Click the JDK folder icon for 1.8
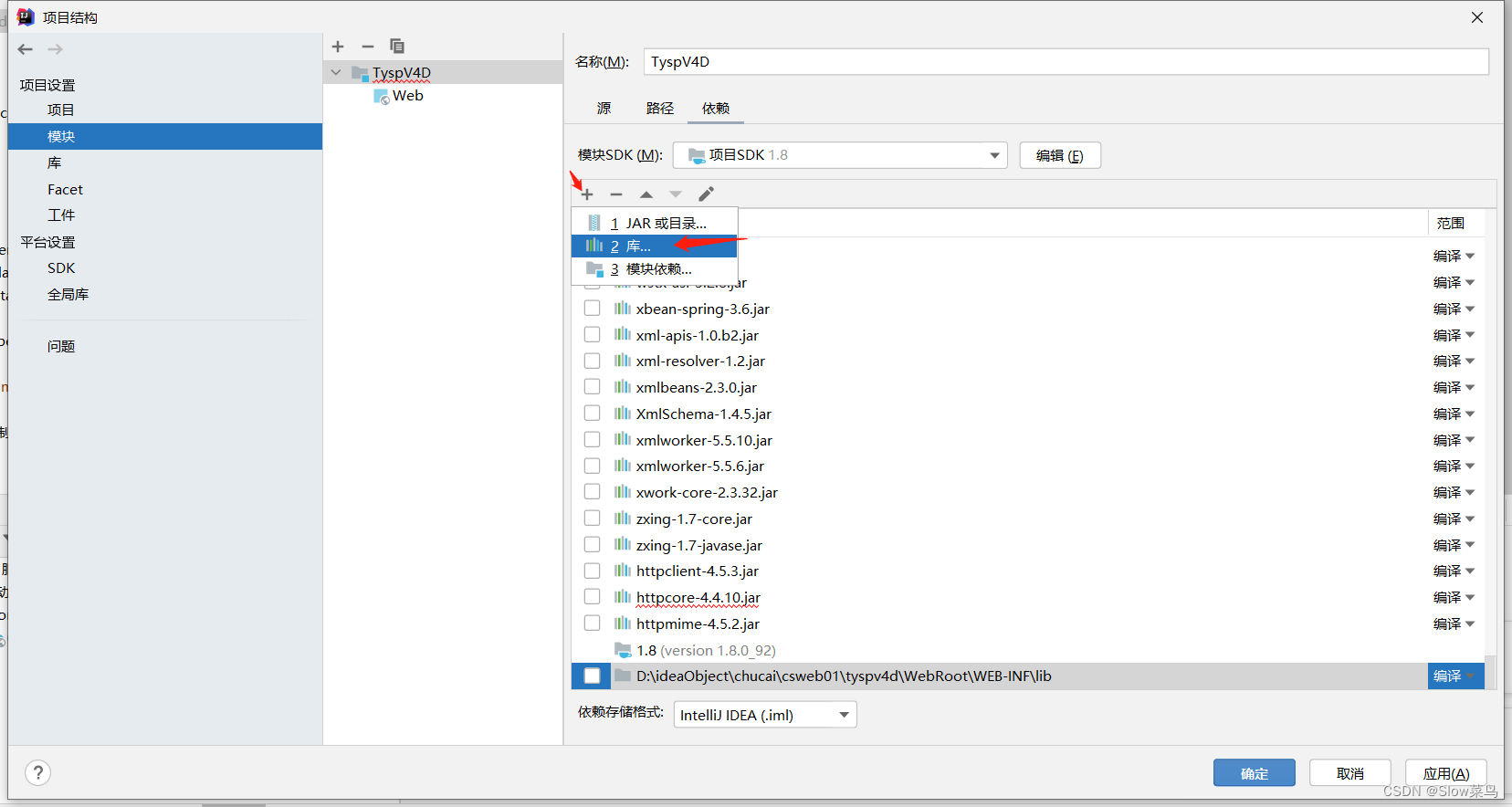 point(623,650)
